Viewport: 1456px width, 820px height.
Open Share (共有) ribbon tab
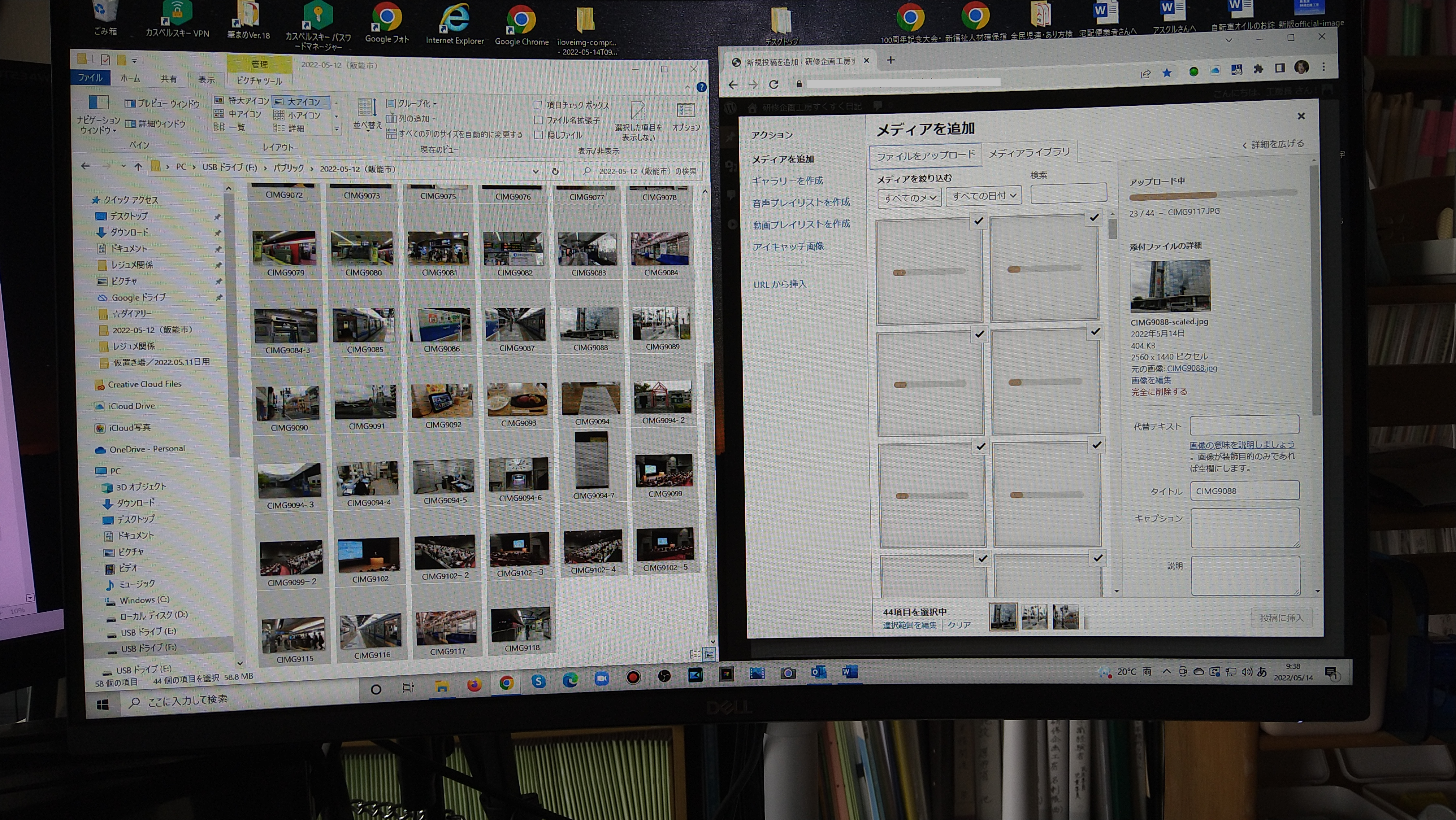[x=168, y=79]
